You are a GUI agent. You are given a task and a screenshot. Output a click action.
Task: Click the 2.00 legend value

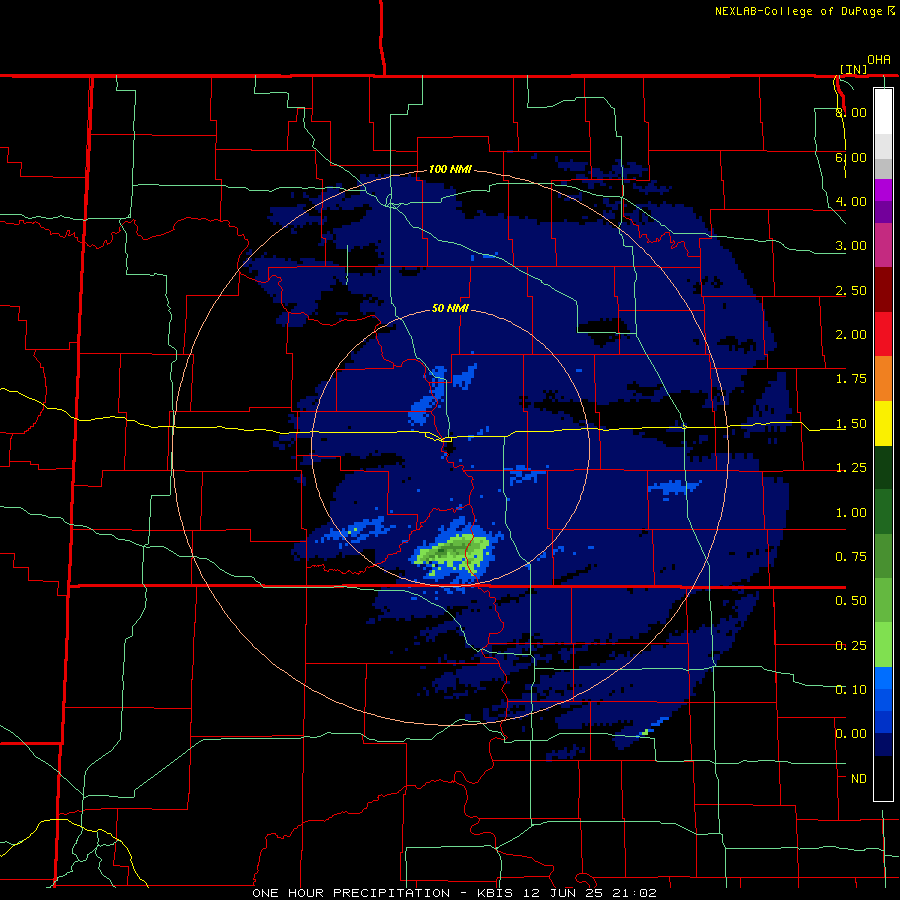coord(851,335)
